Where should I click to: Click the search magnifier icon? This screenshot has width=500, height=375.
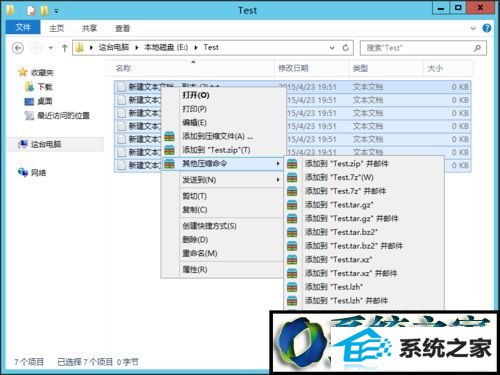tap(477, 48)
